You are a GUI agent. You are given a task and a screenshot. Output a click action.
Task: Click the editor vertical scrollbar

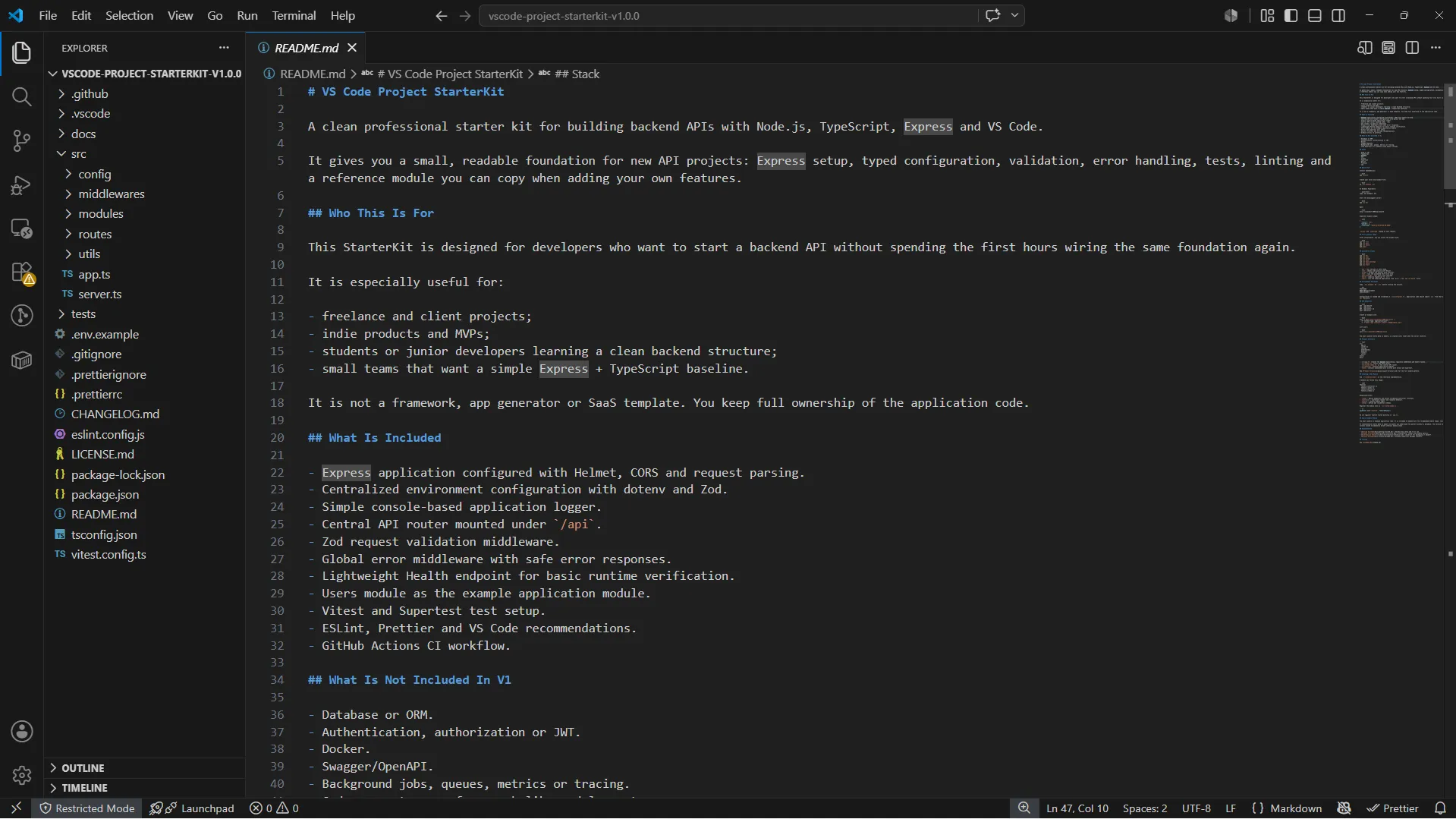[x=1450, y=137]
